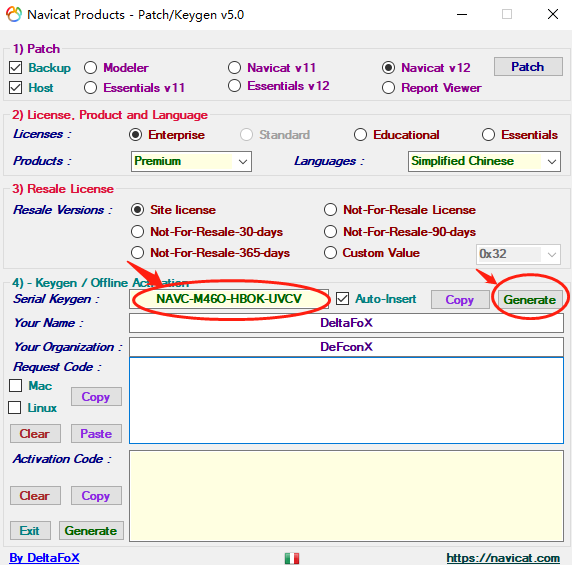This screenshot has height=565, width=572.
Task: Choose Not-For-Resale-365-days option
Action: tap(138, 253)
